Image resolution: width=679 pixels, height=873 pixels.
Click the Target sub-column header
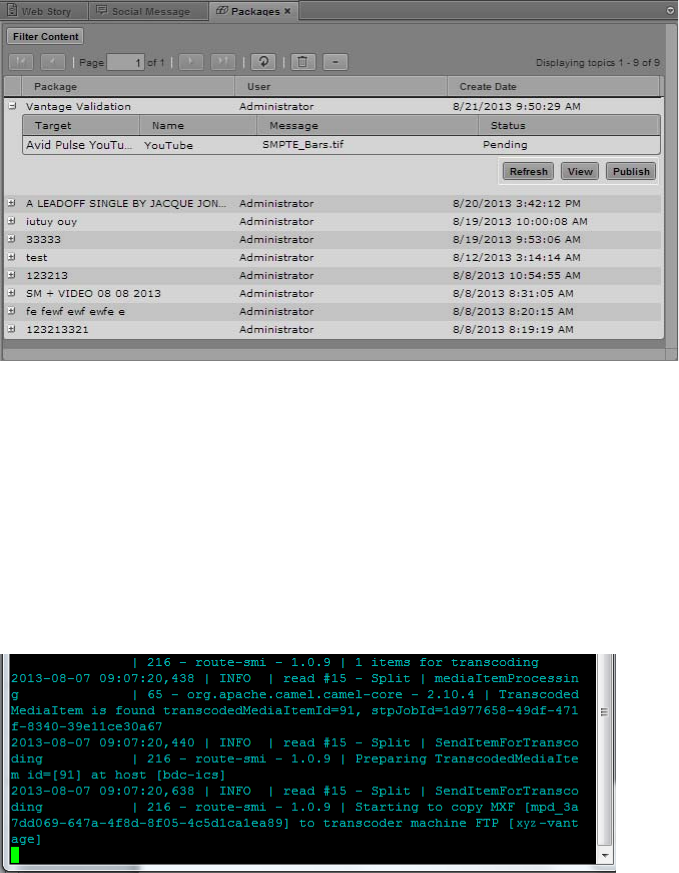pyautogui.click(x=81, y=126)
